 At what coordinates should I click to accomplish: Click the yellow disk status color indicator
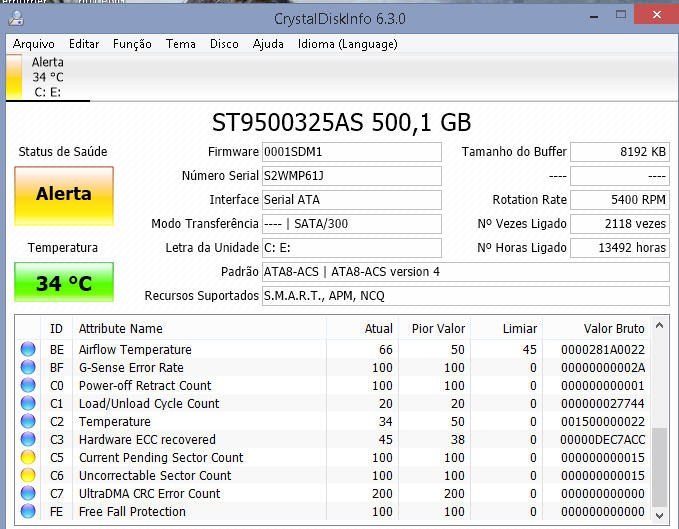[x=14, y=77]
